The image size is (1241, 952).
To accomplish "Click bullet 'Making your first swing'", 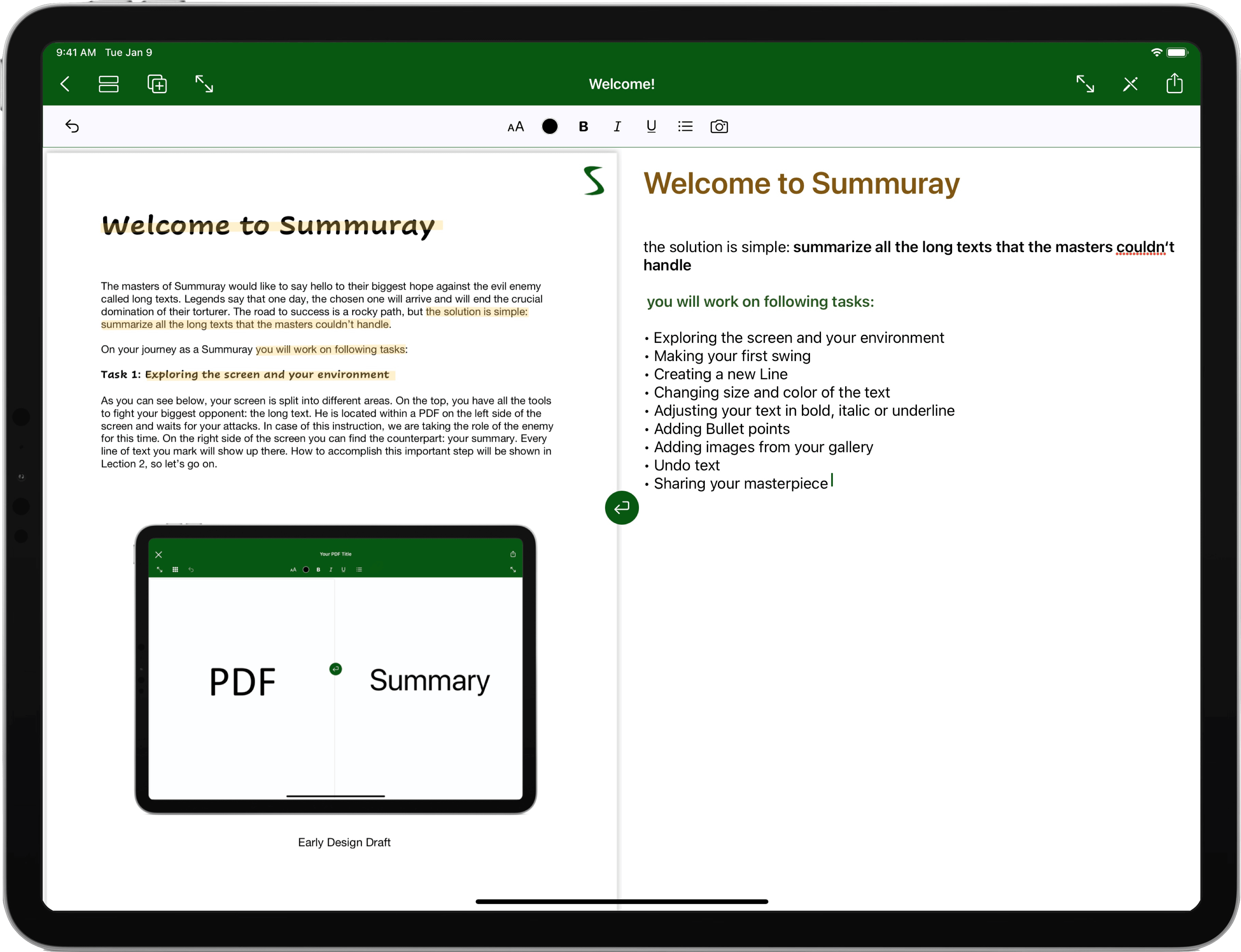I will click(x=732, y=356).
